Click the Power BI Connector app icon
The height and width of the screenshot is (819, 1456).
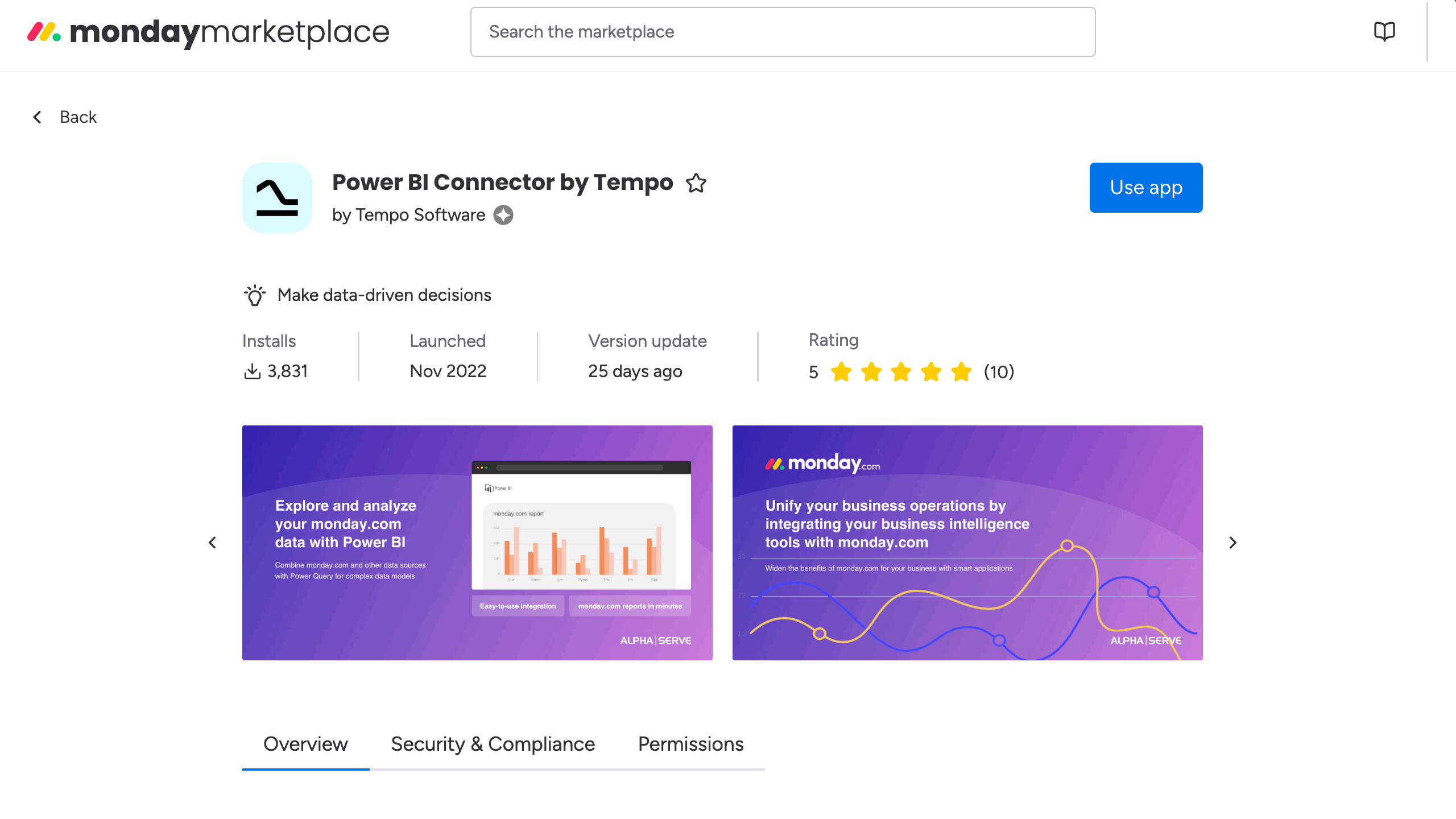pyautogui.click(x=277, y=197)
